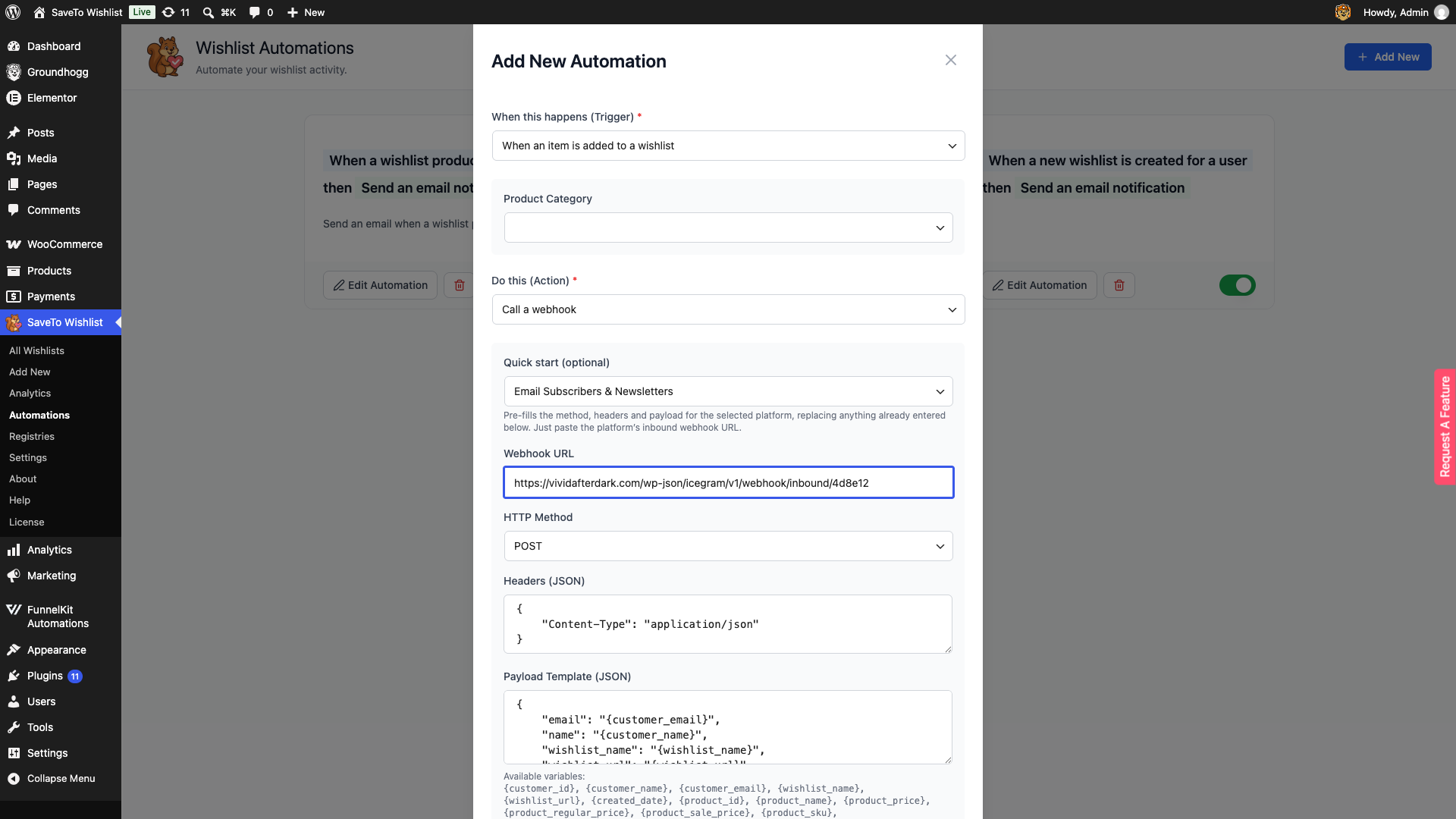
Task: Click the Marketing megaphone icon
Action: (x=14, y=576)
